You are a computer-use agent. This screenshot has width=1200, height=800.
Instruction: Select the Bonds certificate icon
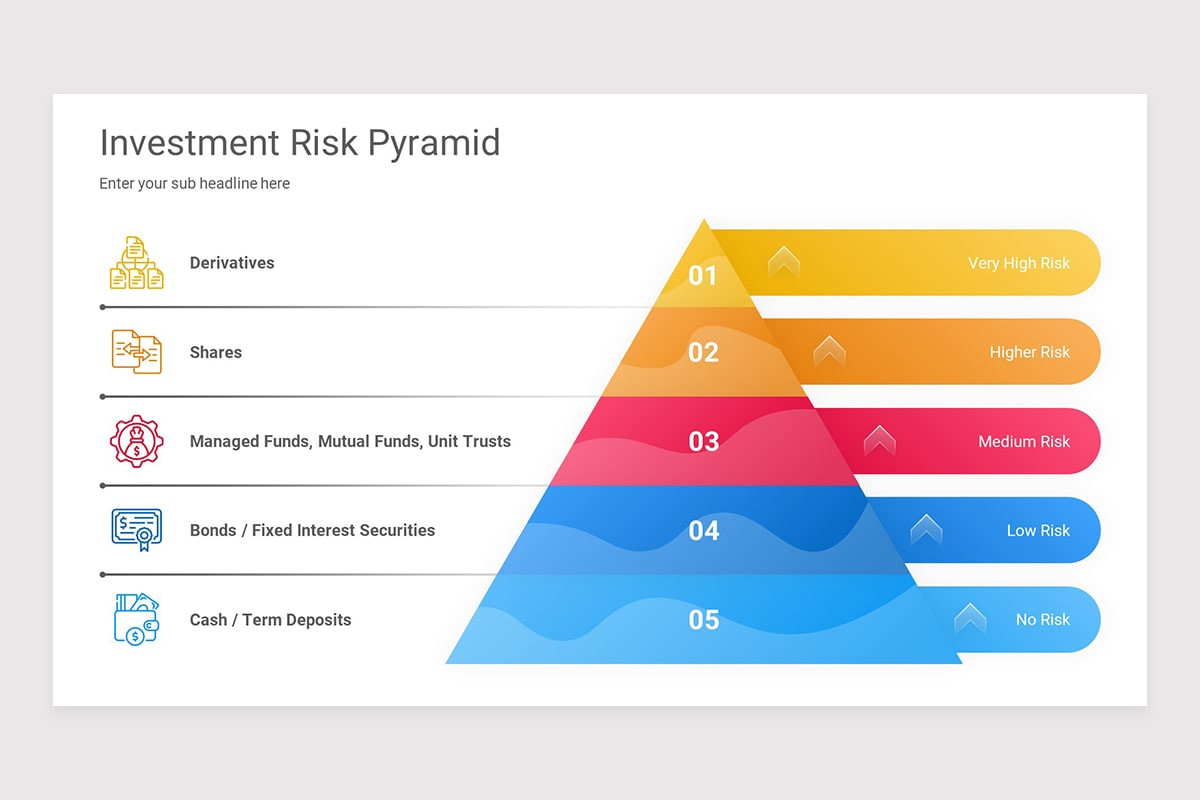tap(136, 530)
